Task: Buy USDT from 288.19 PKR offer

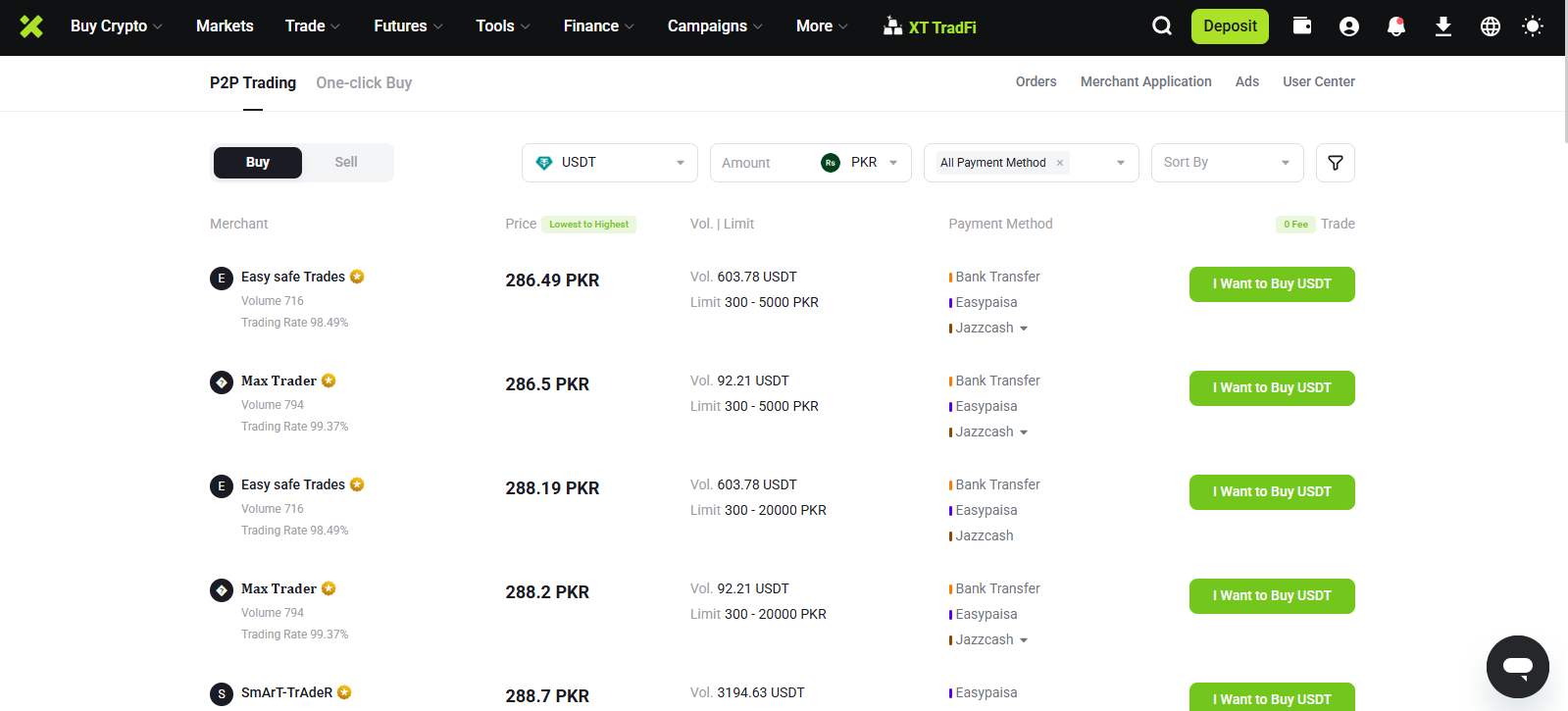Action: pos(1272,492)
